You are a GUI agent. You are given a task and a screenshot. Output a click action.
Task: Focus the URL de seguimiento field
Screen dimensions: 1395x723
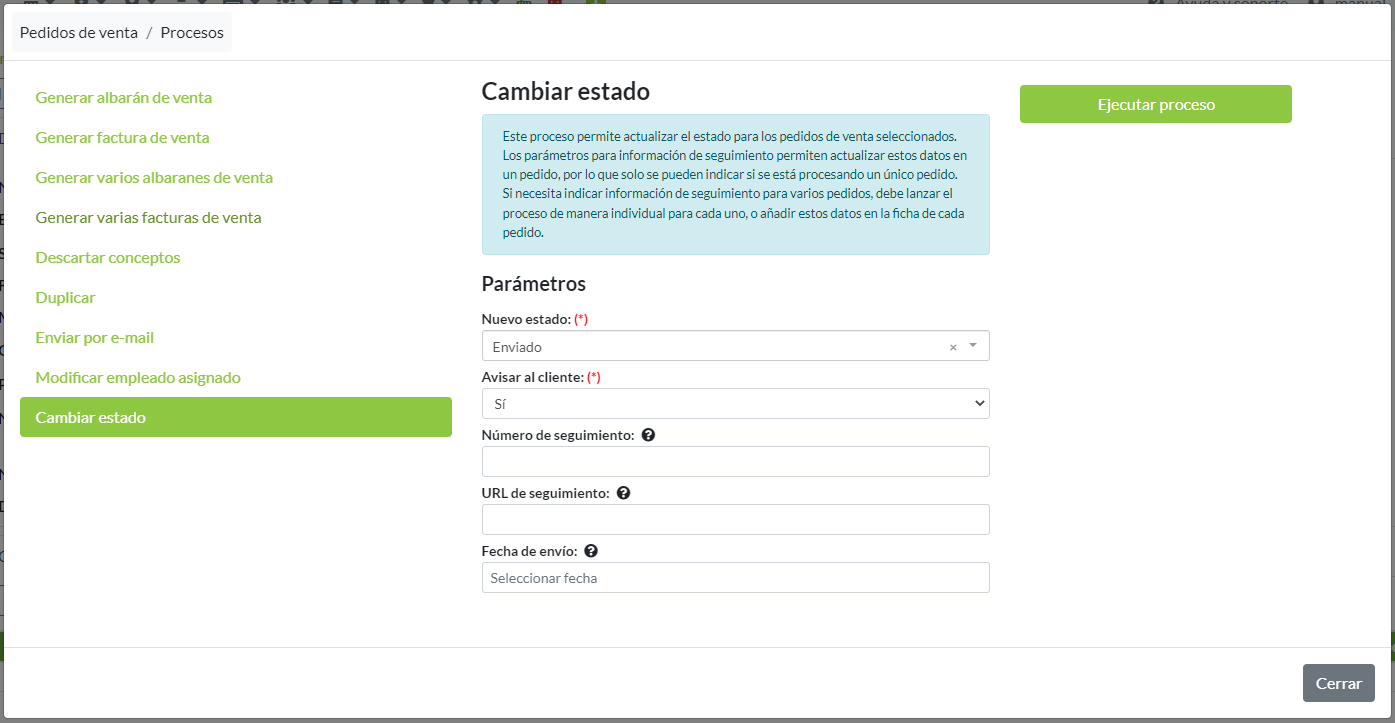(735, 520)
